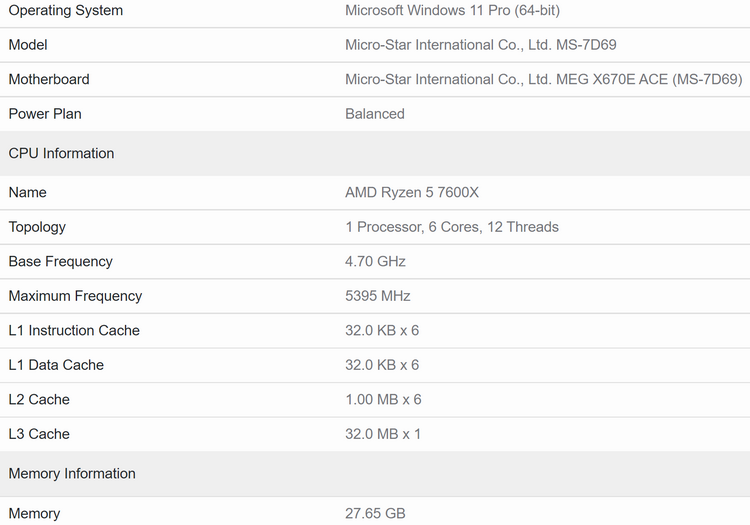Image resolution: width=750 pixels, height=525 pixels.
Task: Click the Model row label
Action: (x=28, y=45)
